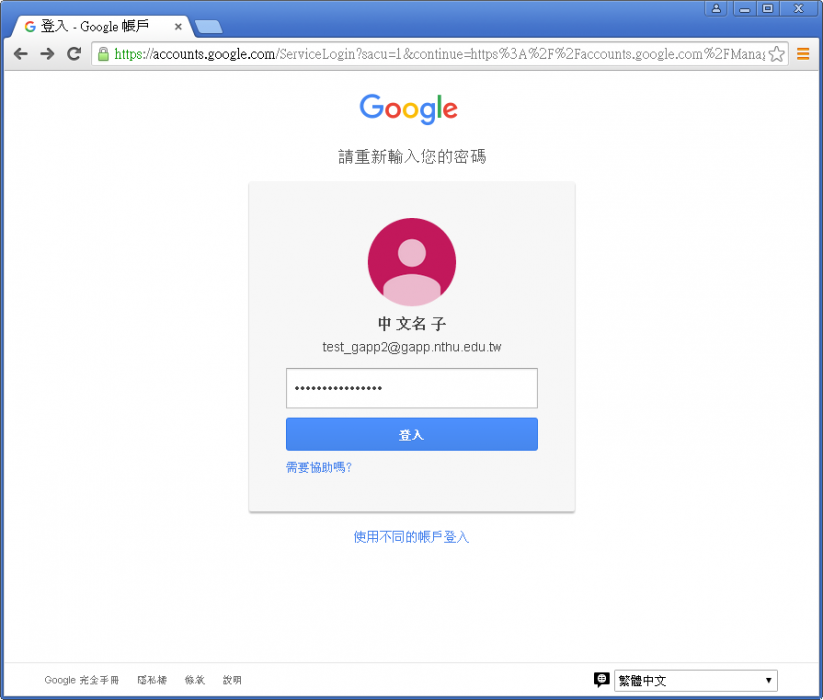Screen dimensions: 823x700
Task: Click the address bar URL
Action: (x=439, y=54)
